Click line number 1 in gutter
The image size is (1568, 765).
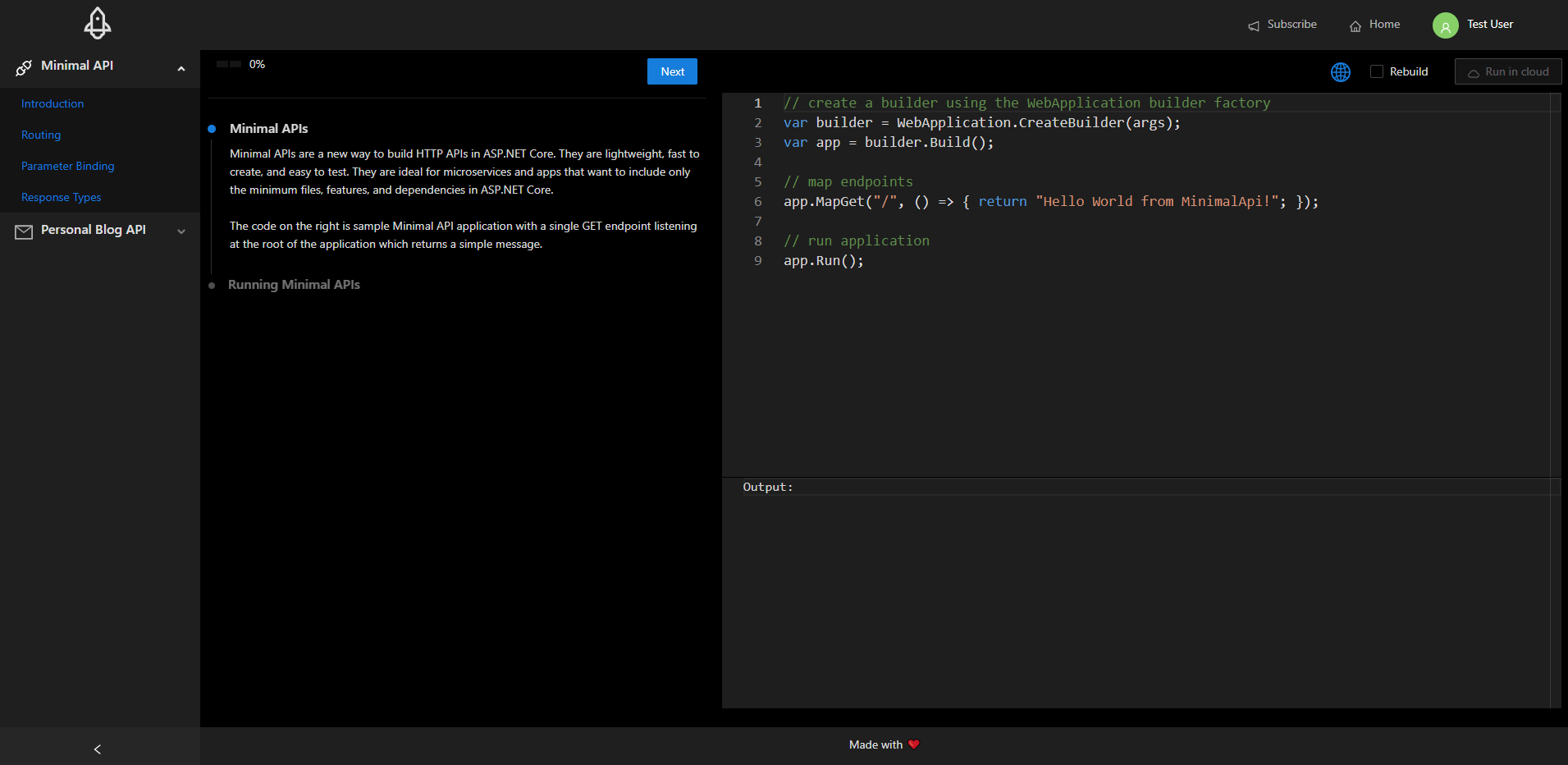click(x=758, y=103)
